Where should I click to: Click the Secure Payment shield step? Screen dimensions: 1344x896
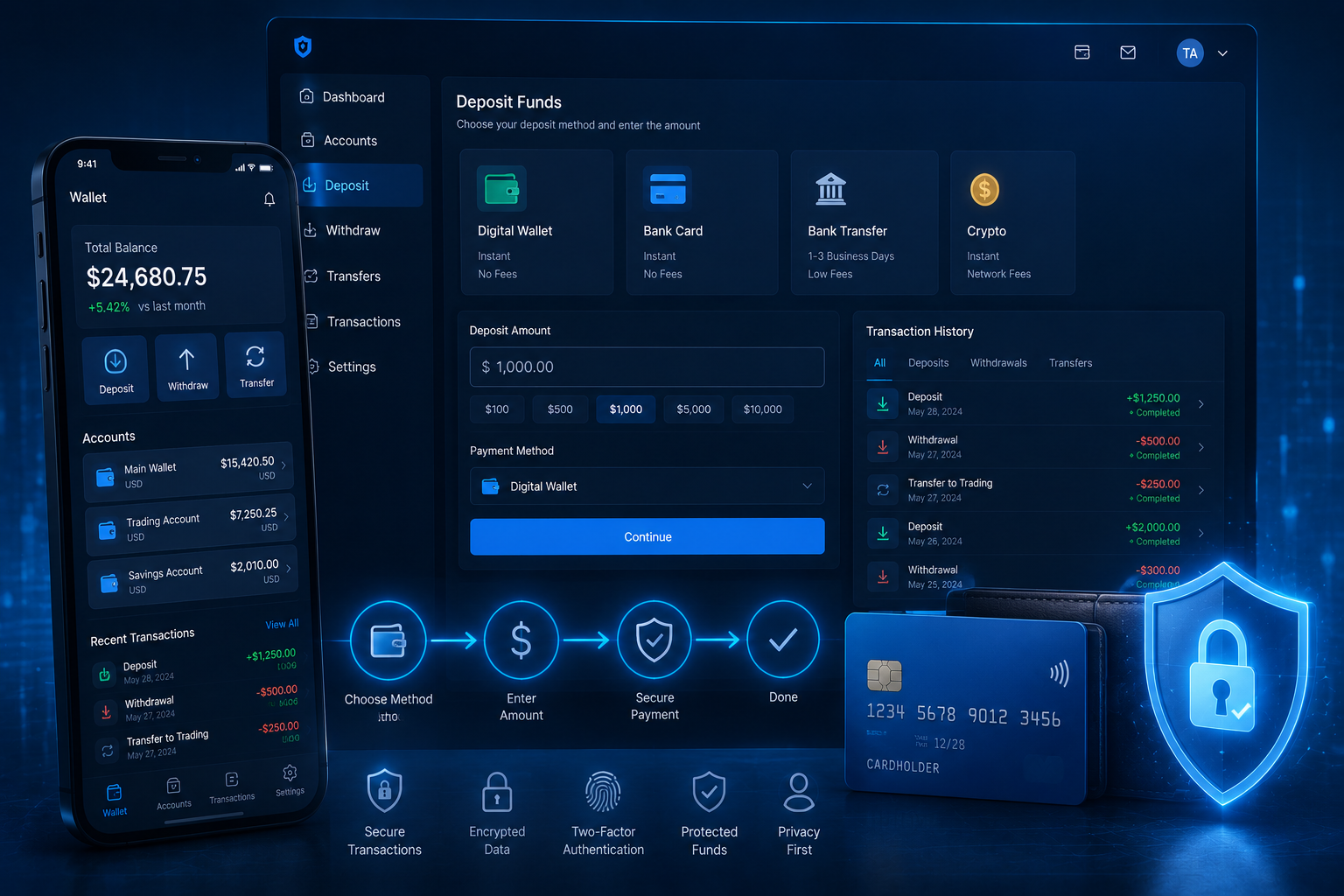point(654,640)
